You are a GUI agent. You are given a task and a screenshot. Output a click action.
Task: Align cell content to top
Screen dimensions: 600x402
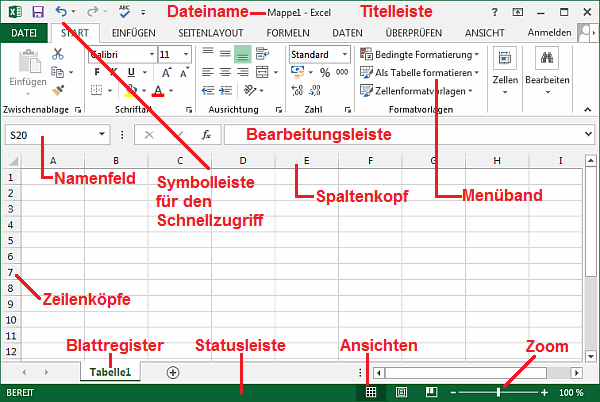coord(208,54)
